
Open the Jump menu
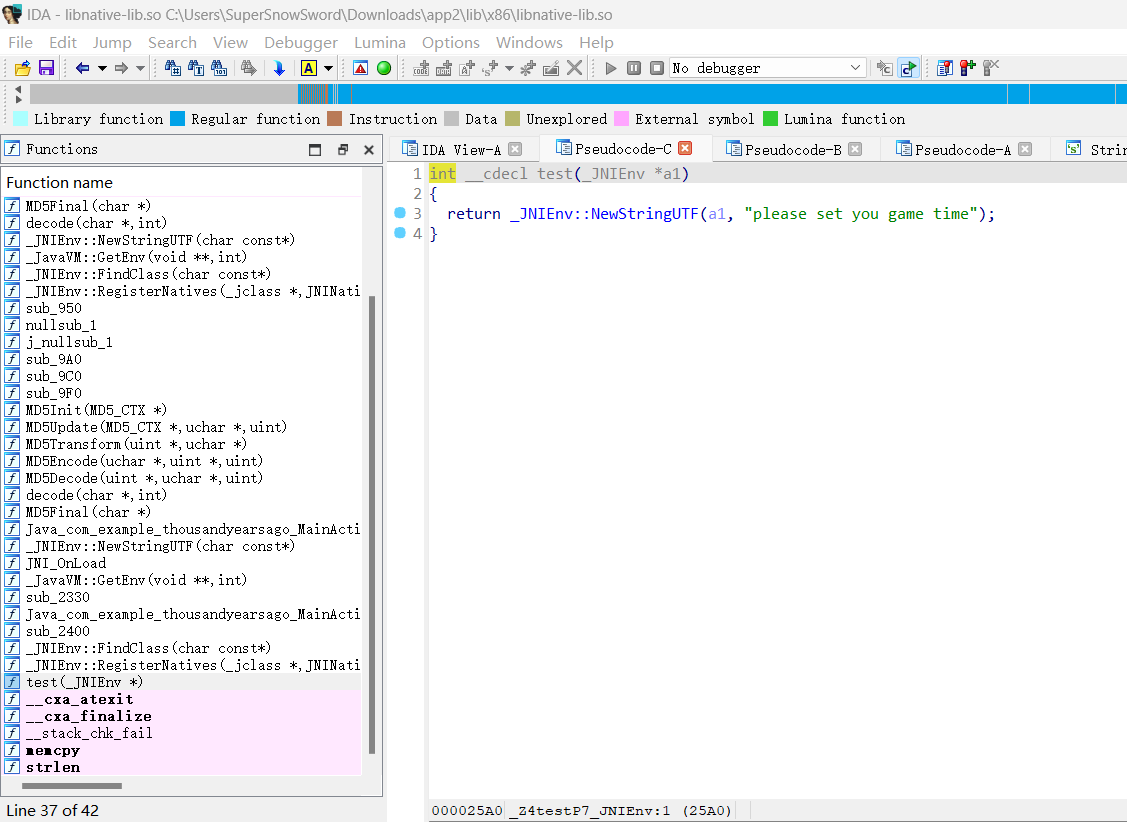tap(112, 42)
